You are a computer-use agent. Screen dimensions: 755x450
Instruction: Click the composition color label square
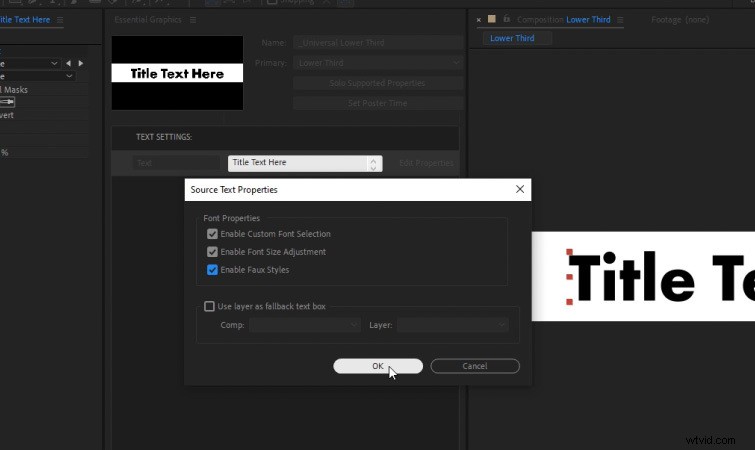point(492,19)
